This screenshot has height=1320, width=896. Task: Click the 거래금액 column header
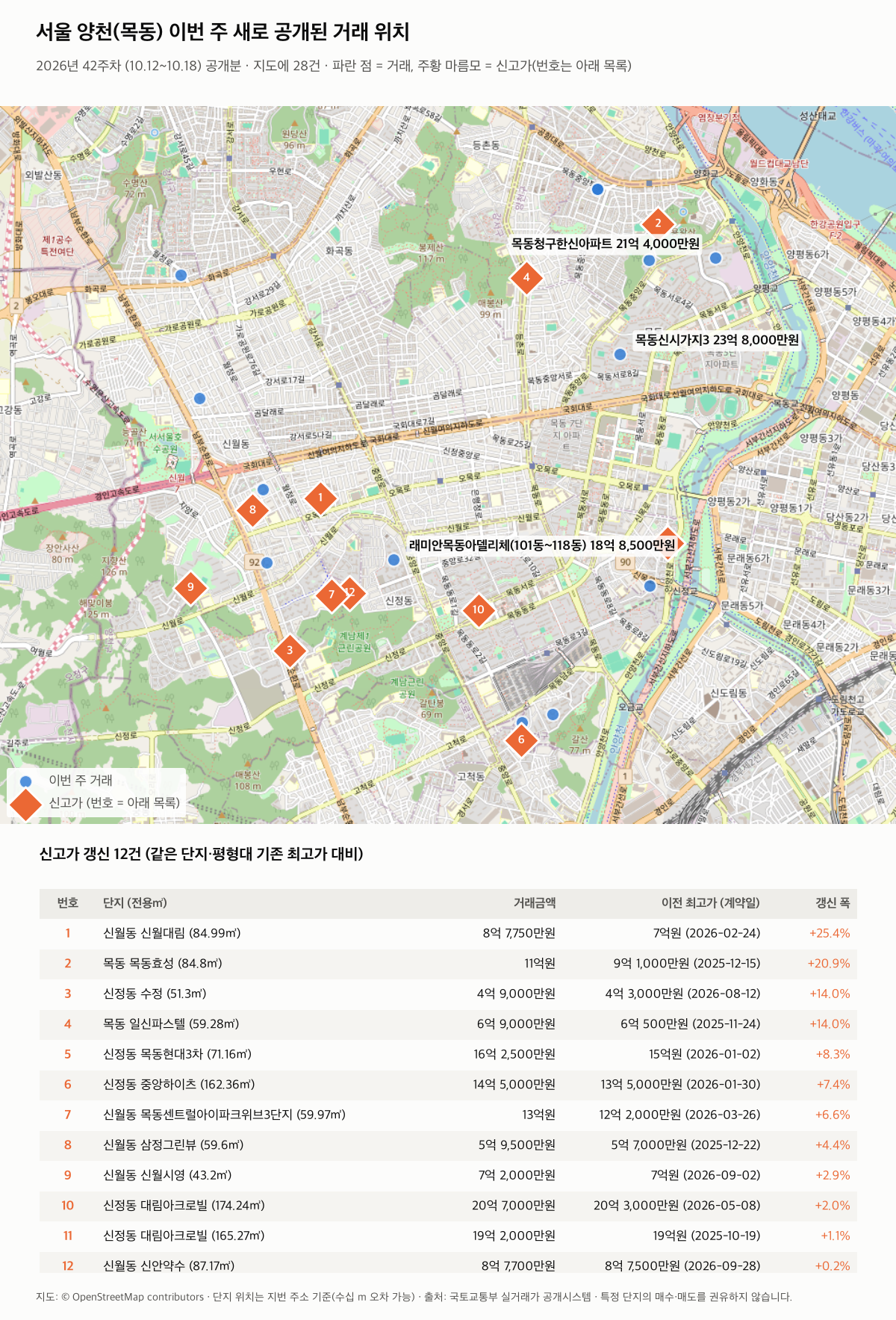pos(535,903)
